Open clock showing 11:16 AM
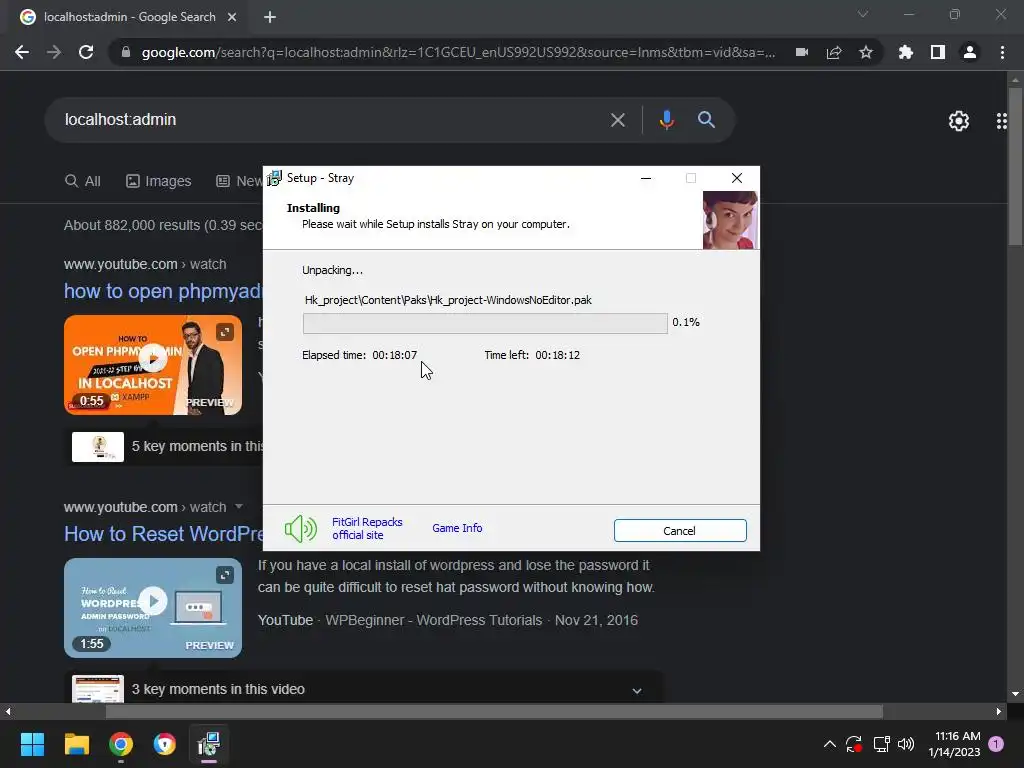This screenshot has height=768, width=1024. [x=954, y=744]
